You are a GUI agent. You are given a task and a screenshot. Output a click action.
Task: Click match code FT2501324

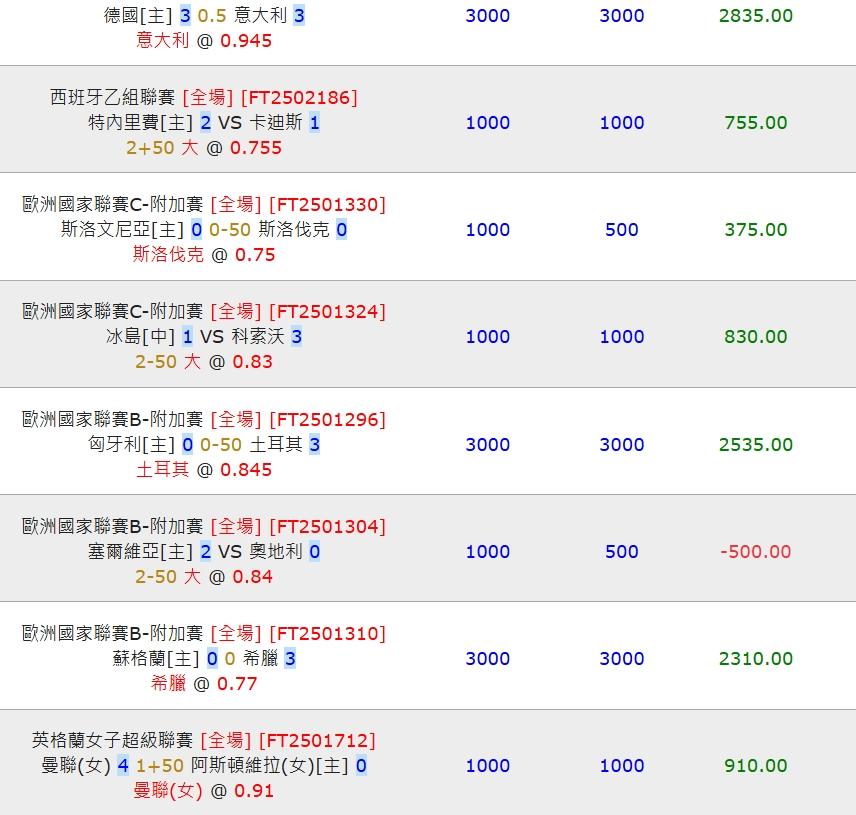tap(327, 311)
